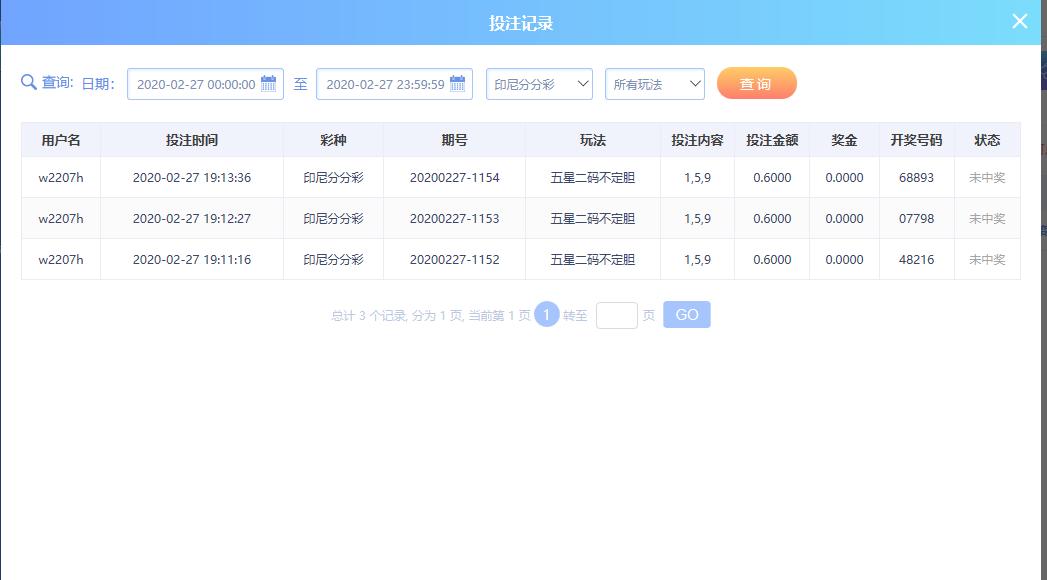Click 五星二码不定胆 in the 1153 row
Image resolution: width=1047 pixels, height=580 pixels.
tap(593, 218)
